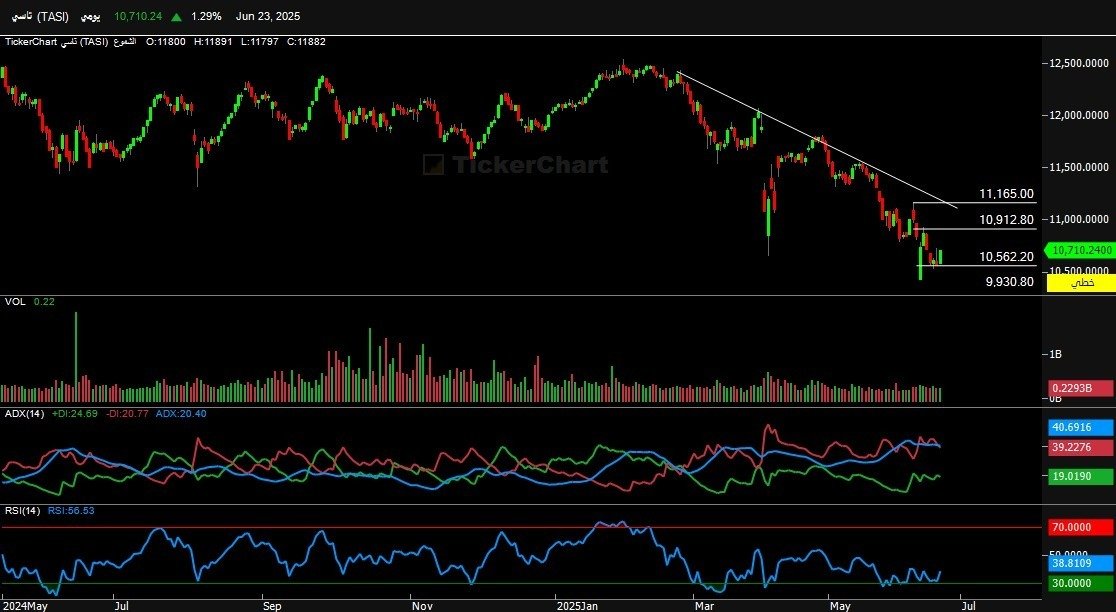Click the green 10,710.2400 current price tag

pos(1080,250)
